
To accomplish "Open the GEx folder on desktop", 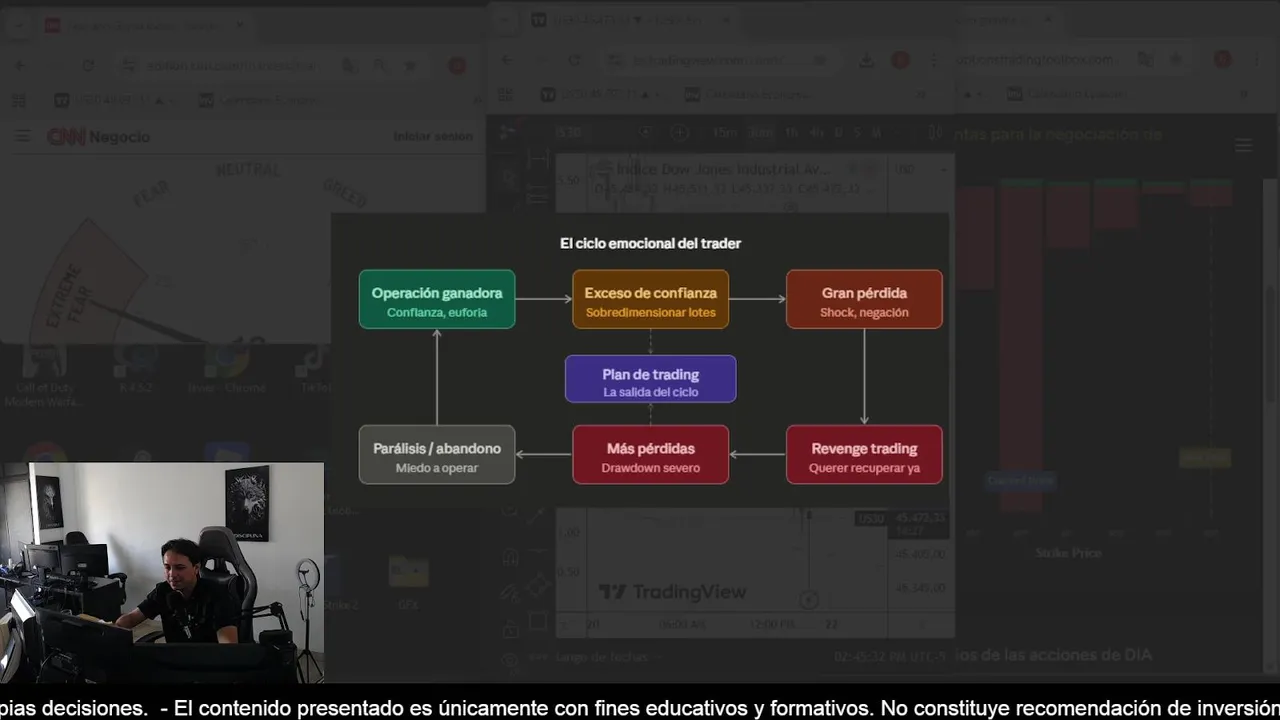I will [408, 582].
